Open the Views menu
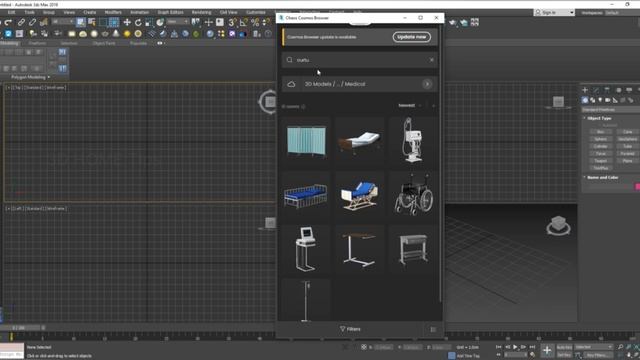Viewport: 640px width, 360px height. tap(69, 12)
